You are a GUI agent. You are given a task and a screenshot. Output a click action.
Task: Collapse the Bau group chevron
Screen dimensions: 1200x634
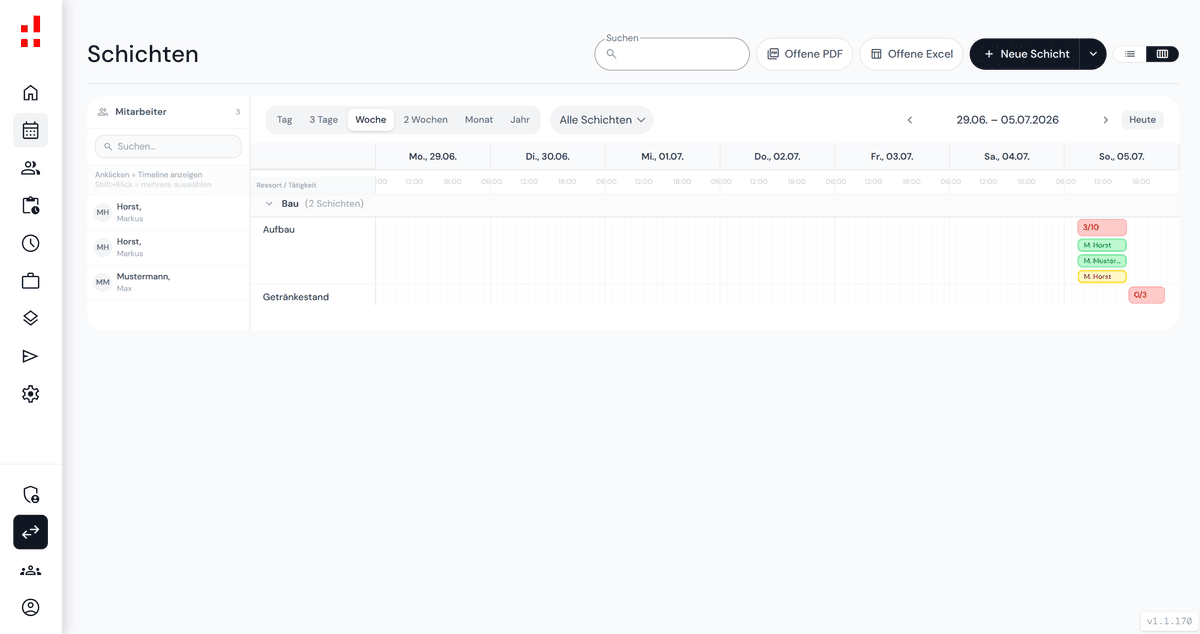click(268, 204)
